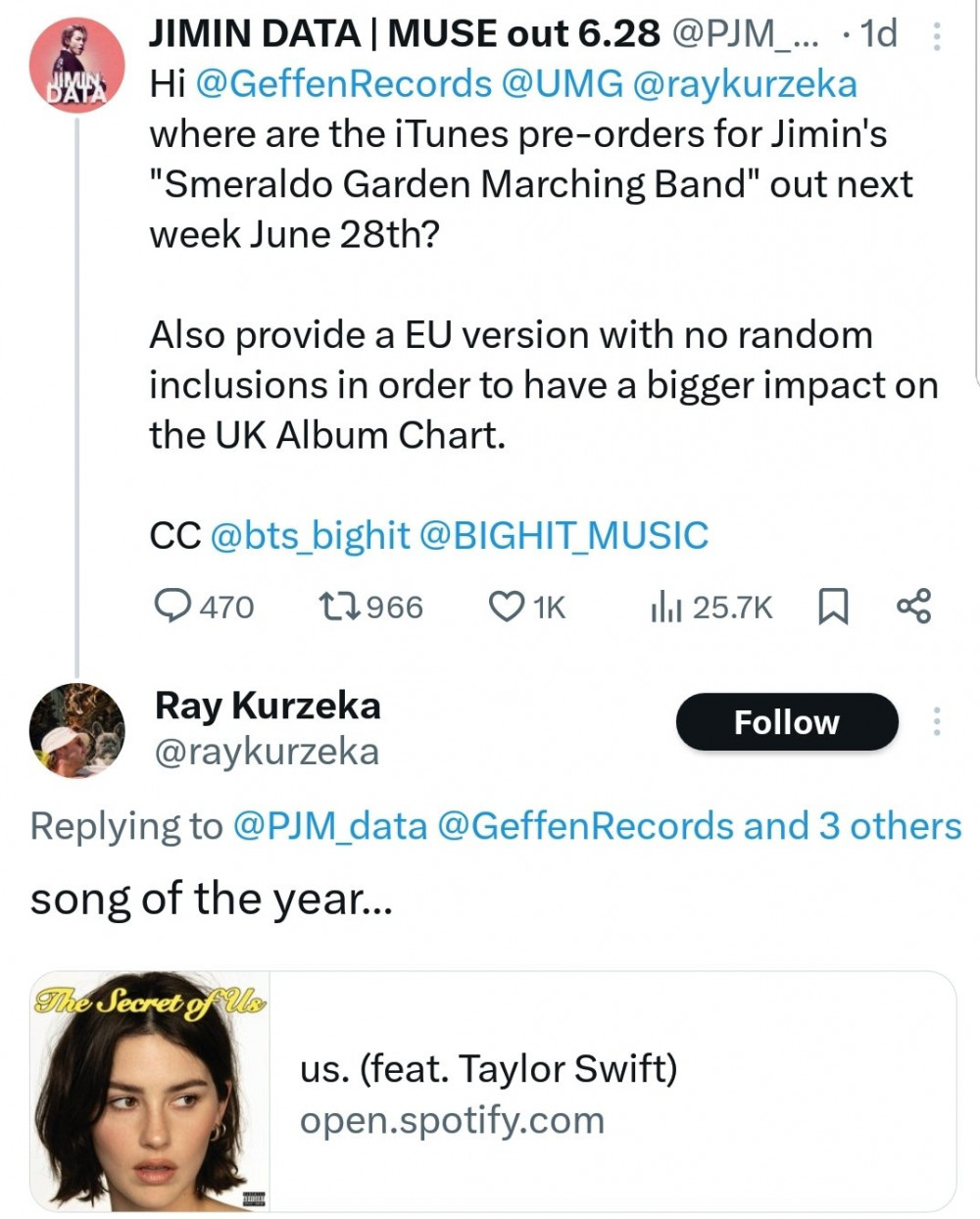Image resolution: width=980 pixels, height=1219 pixels.
Task: Retweet the JIMIN DATA post
Action: [339, 607]
